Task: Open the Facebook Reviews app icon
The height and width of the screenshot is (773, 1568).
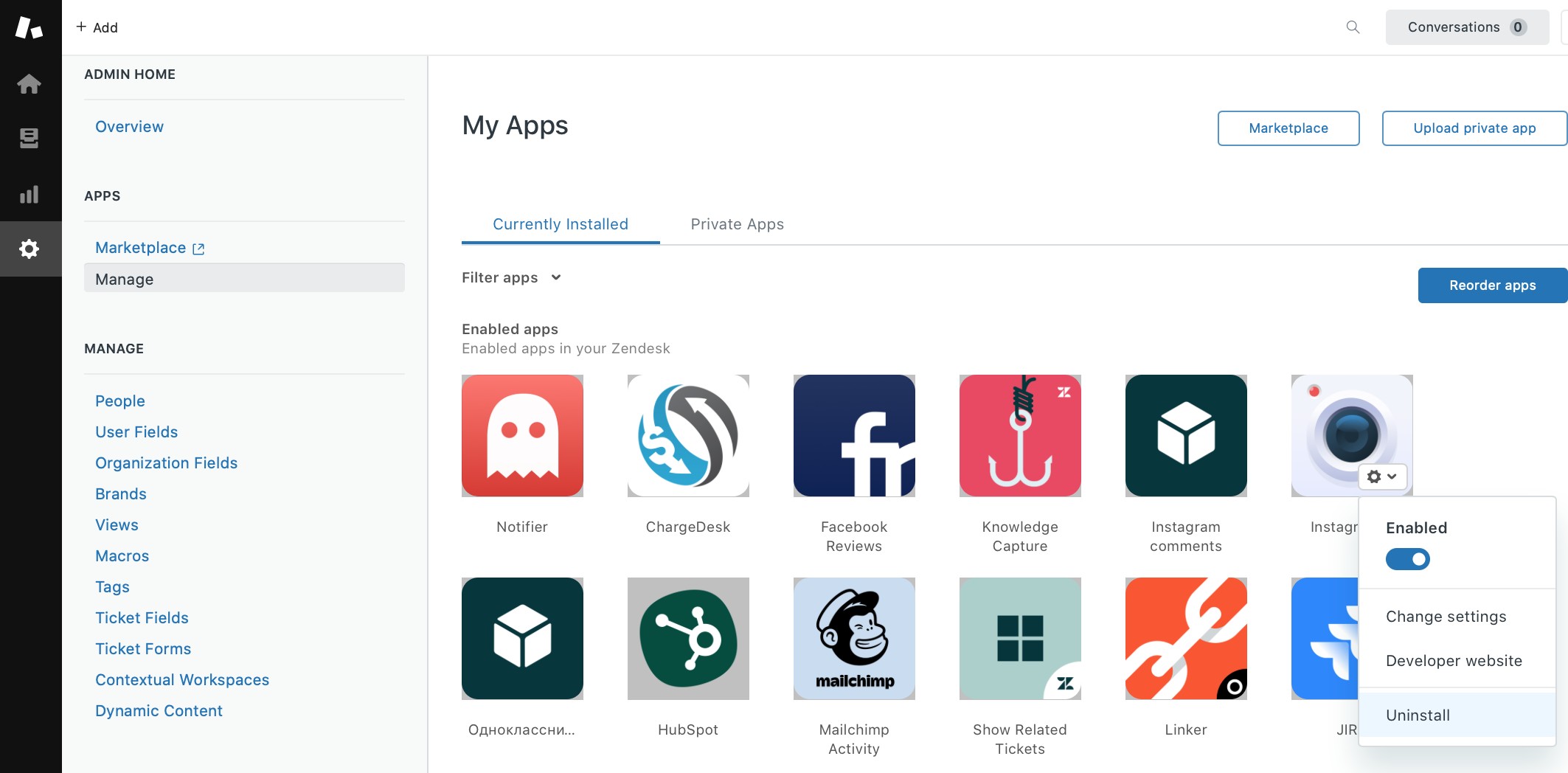Action: click(x=854, y=435)
